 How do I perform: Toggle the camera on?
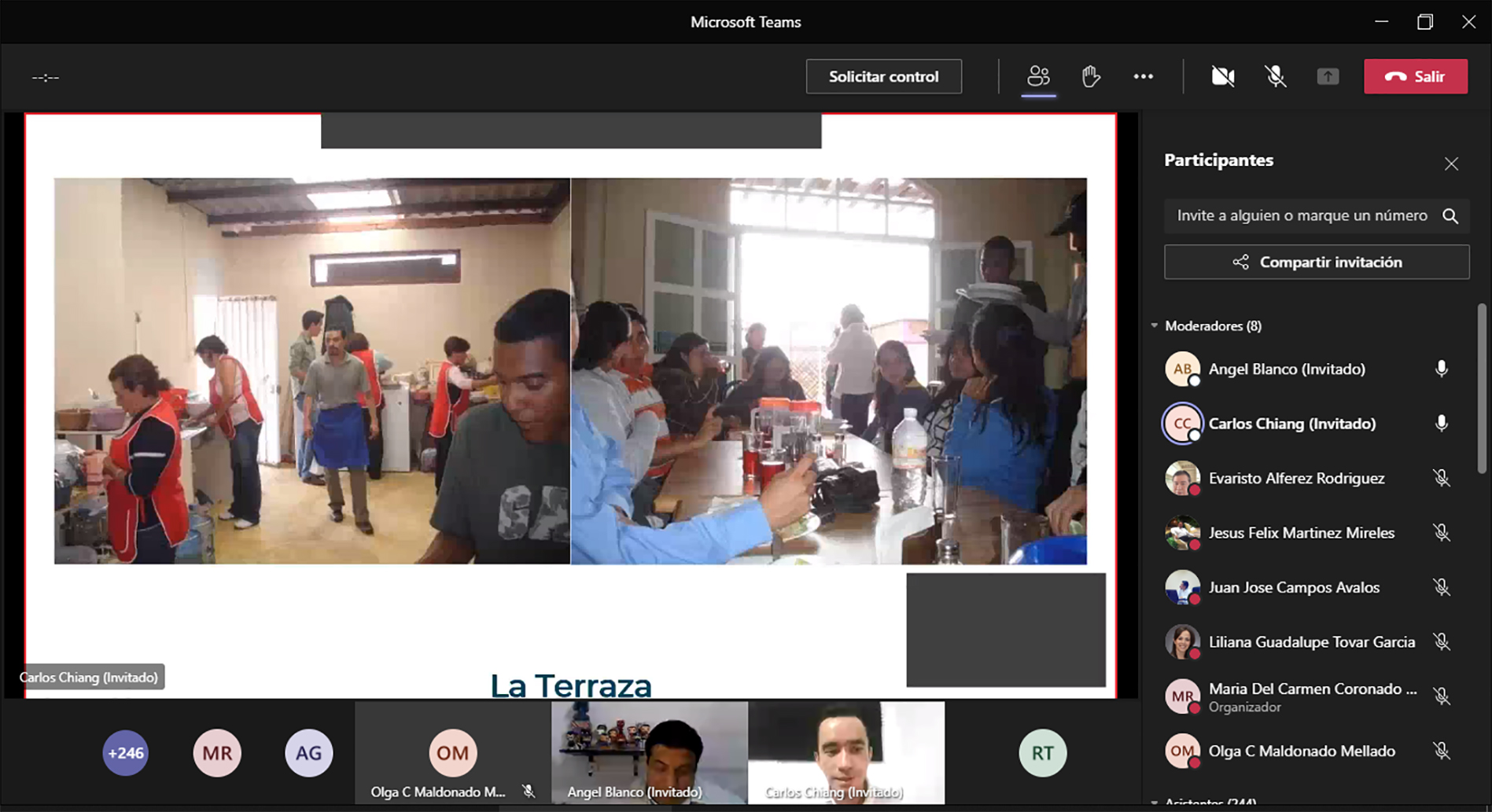click(x=1222, y=76)
